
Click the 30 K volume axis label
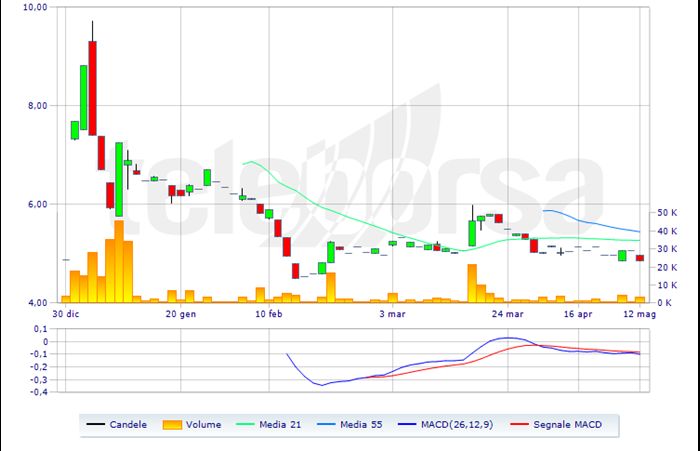(x=667, y=249)
